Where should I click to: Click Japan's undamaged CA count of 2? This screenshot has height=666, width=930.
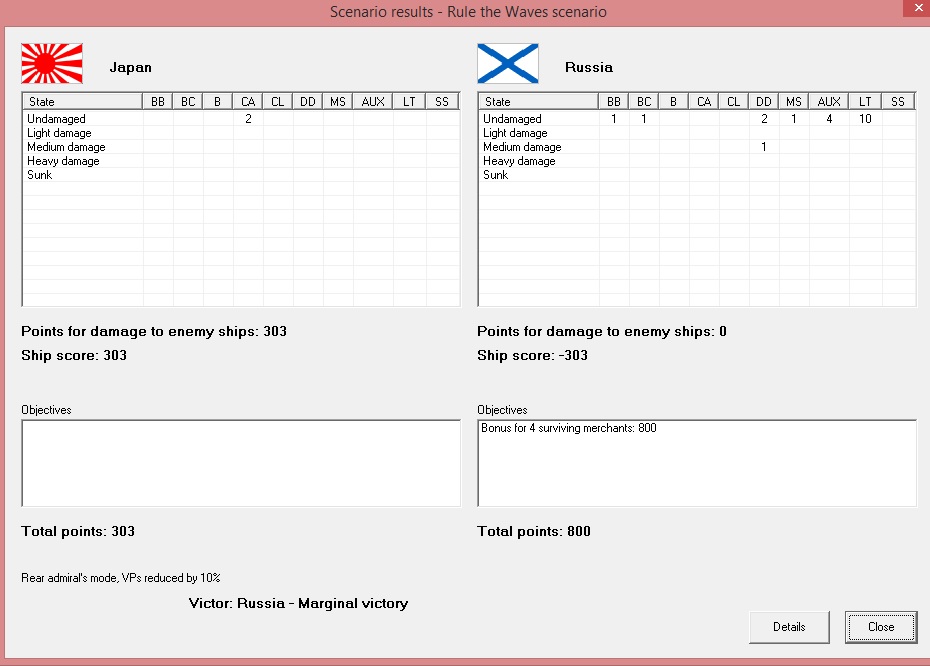249,119
